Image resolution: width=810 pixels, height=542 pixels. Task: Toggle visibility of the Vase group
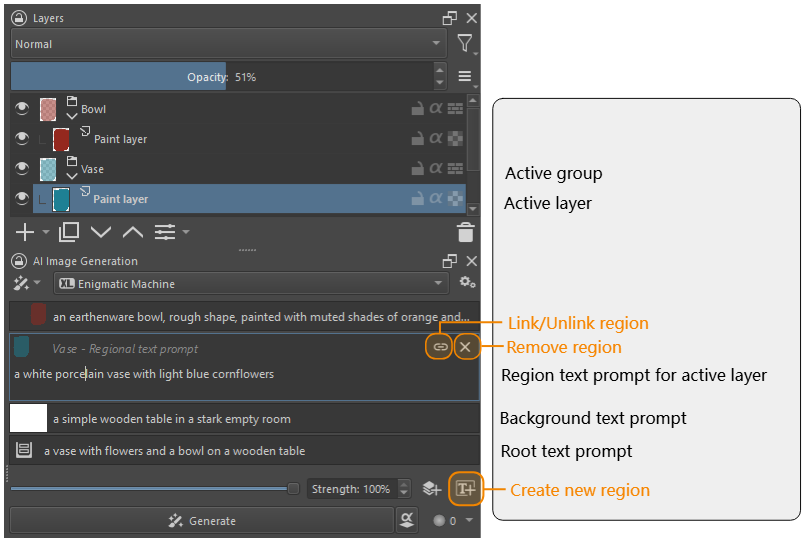point(22,168)
